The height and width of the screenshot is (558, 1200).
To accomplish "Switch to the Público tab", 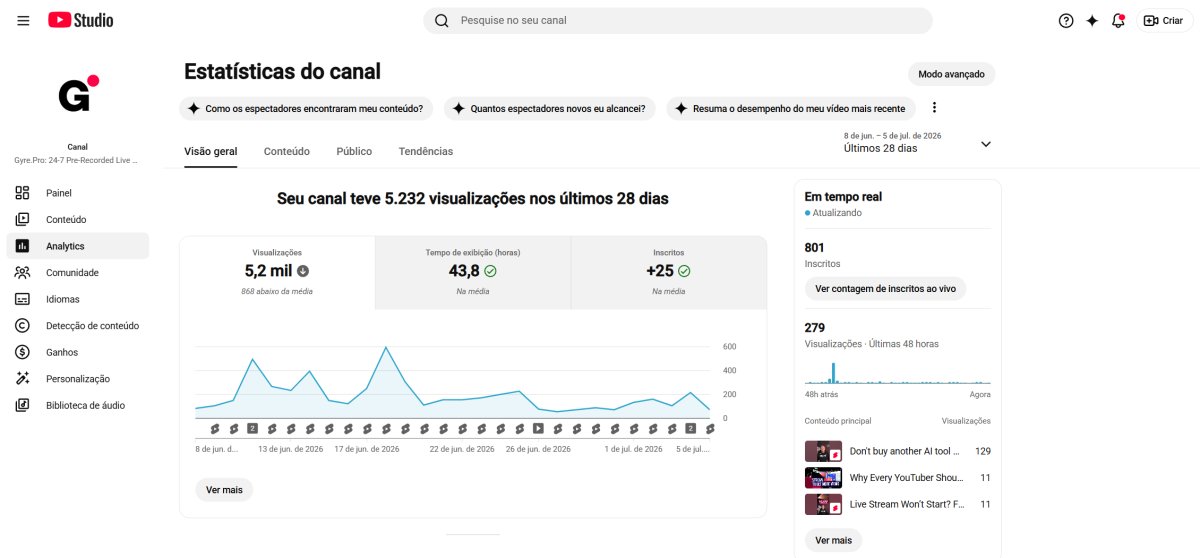I will (x=354, y=151).
